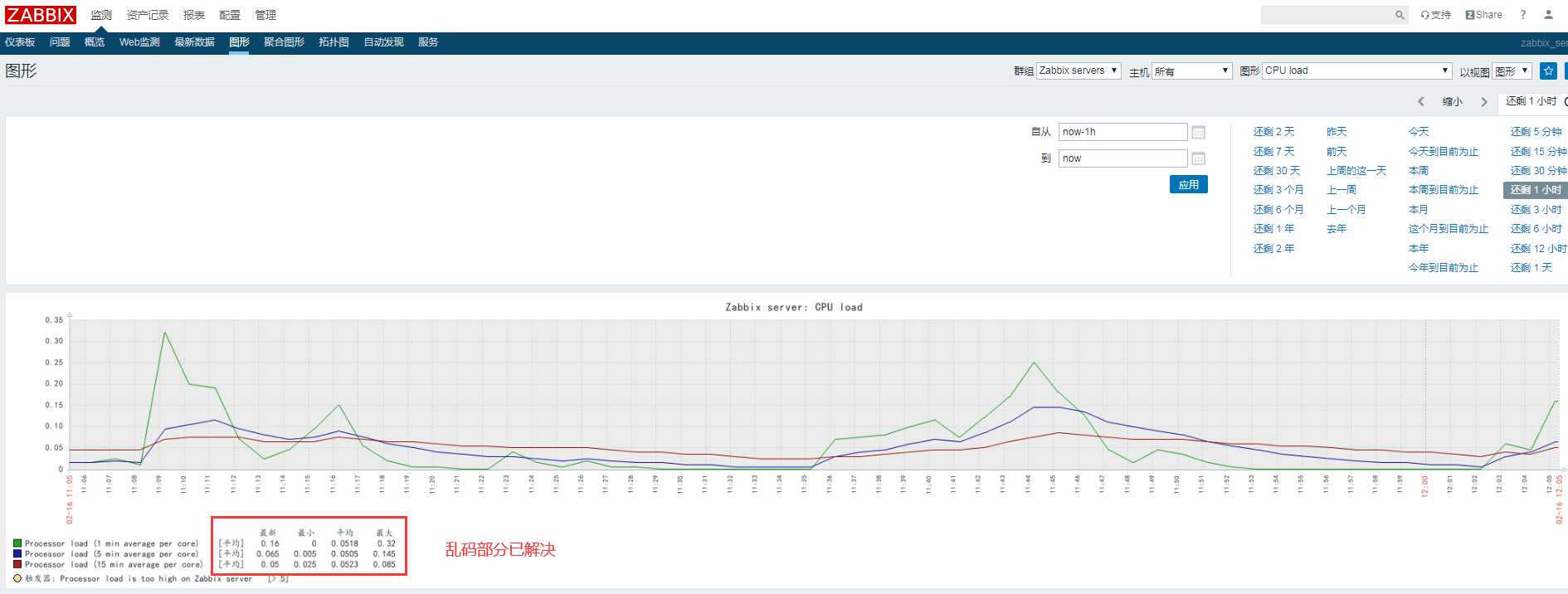
Task: Select 本月 time range
Action: tap(1419, 210)
